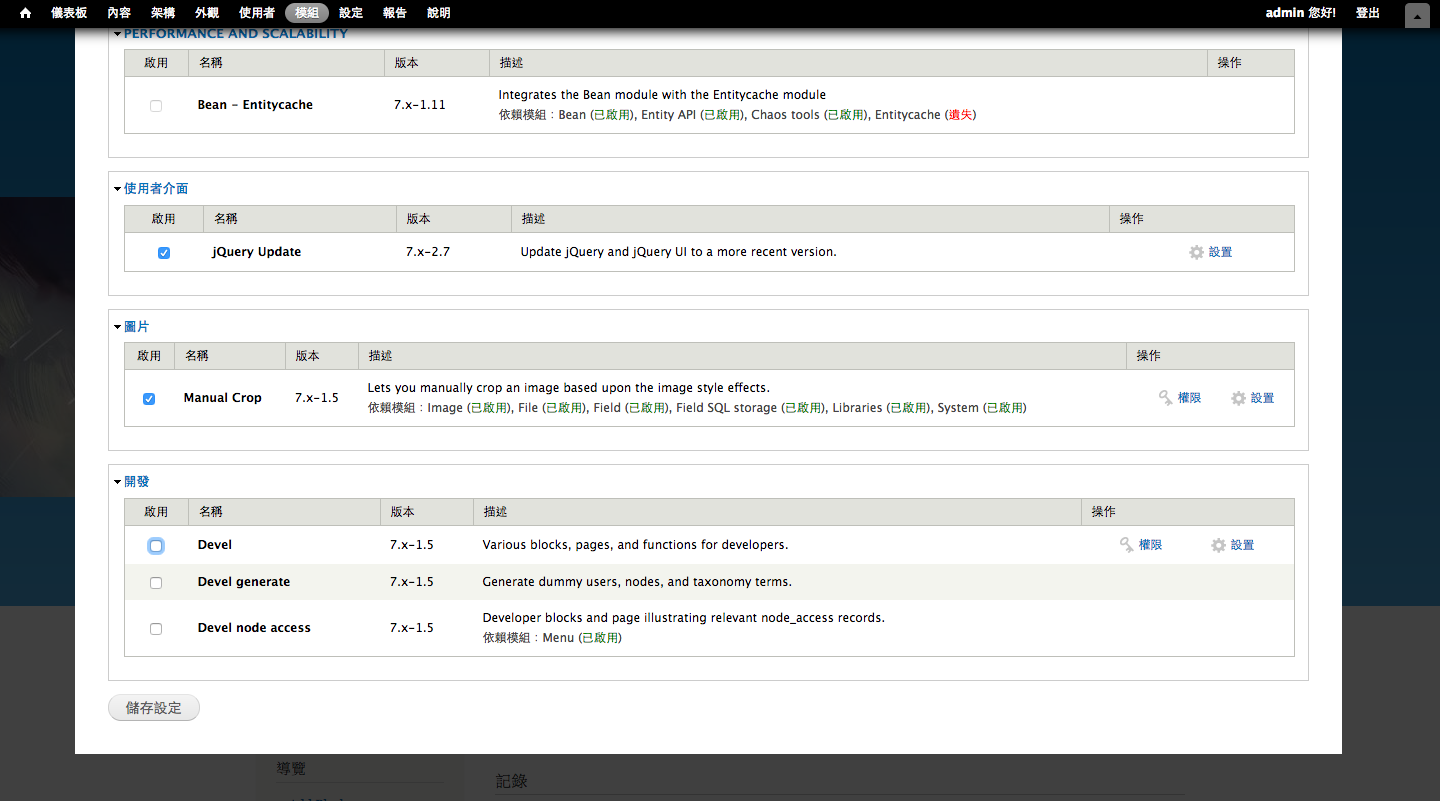Open jQuery Update 設置 link text
Viewport: 1440px width, 801px height.
[1220, 252]
